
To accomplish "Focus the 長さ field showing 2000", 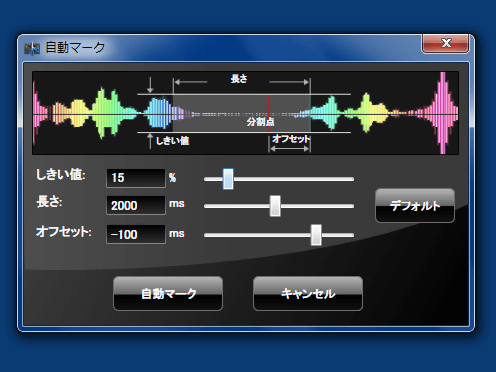I will (x=136, y=205).
